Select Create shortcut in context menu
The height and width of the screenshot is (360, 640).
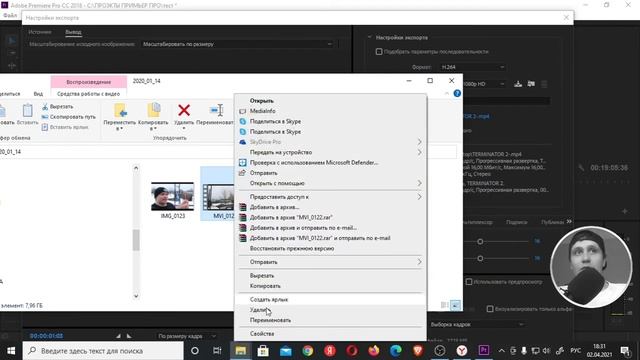(331, 300)
